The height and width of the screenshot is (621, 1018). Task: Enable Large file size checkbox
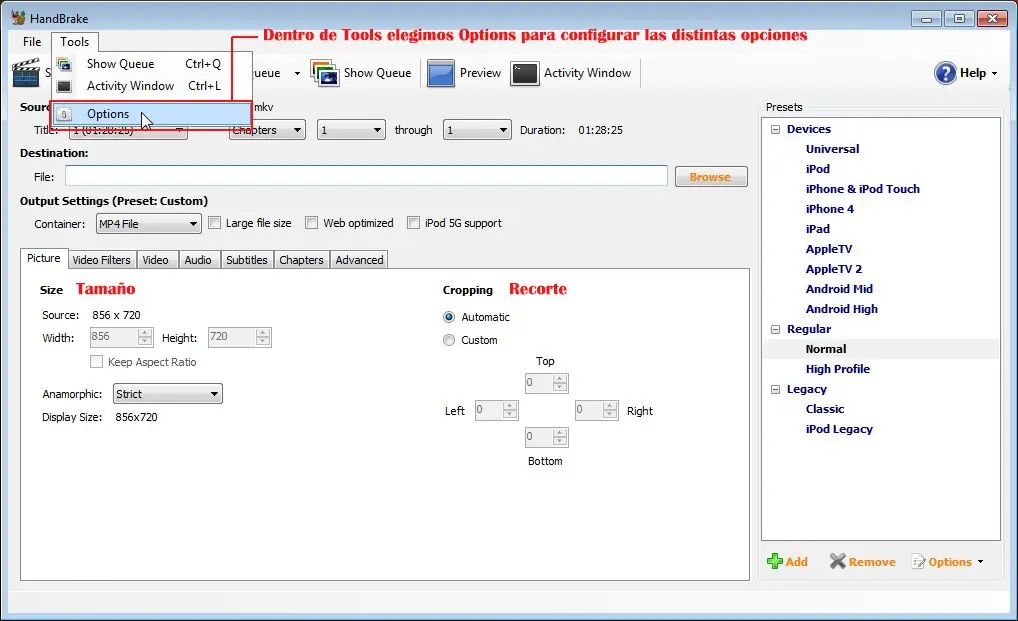(x=214, y=223)
